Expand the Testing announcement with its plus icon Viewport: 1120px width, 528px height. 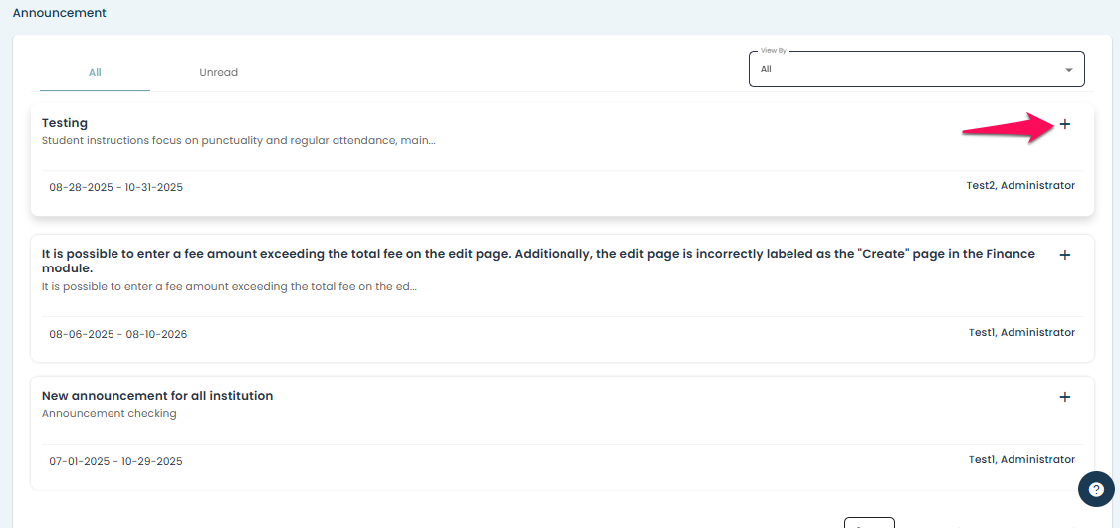tap(1064, 124)
